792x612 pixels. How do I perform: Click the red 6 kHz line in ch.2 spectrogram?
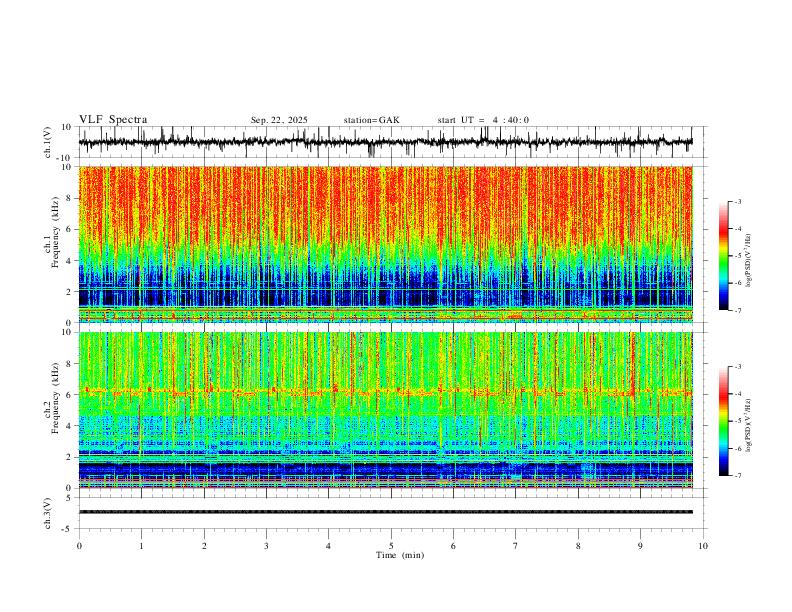[385, 392]
